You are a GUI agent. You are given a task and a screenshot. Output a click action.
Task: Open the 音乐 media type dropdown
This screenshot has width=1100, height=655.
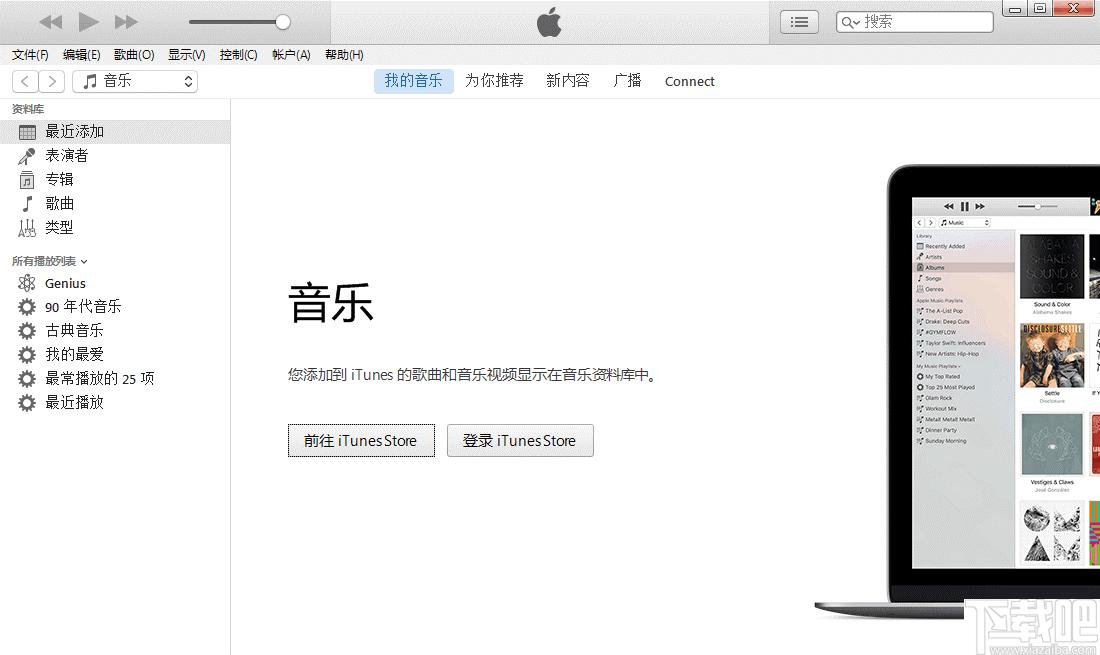pyautogui.click(x=135, y=81)
